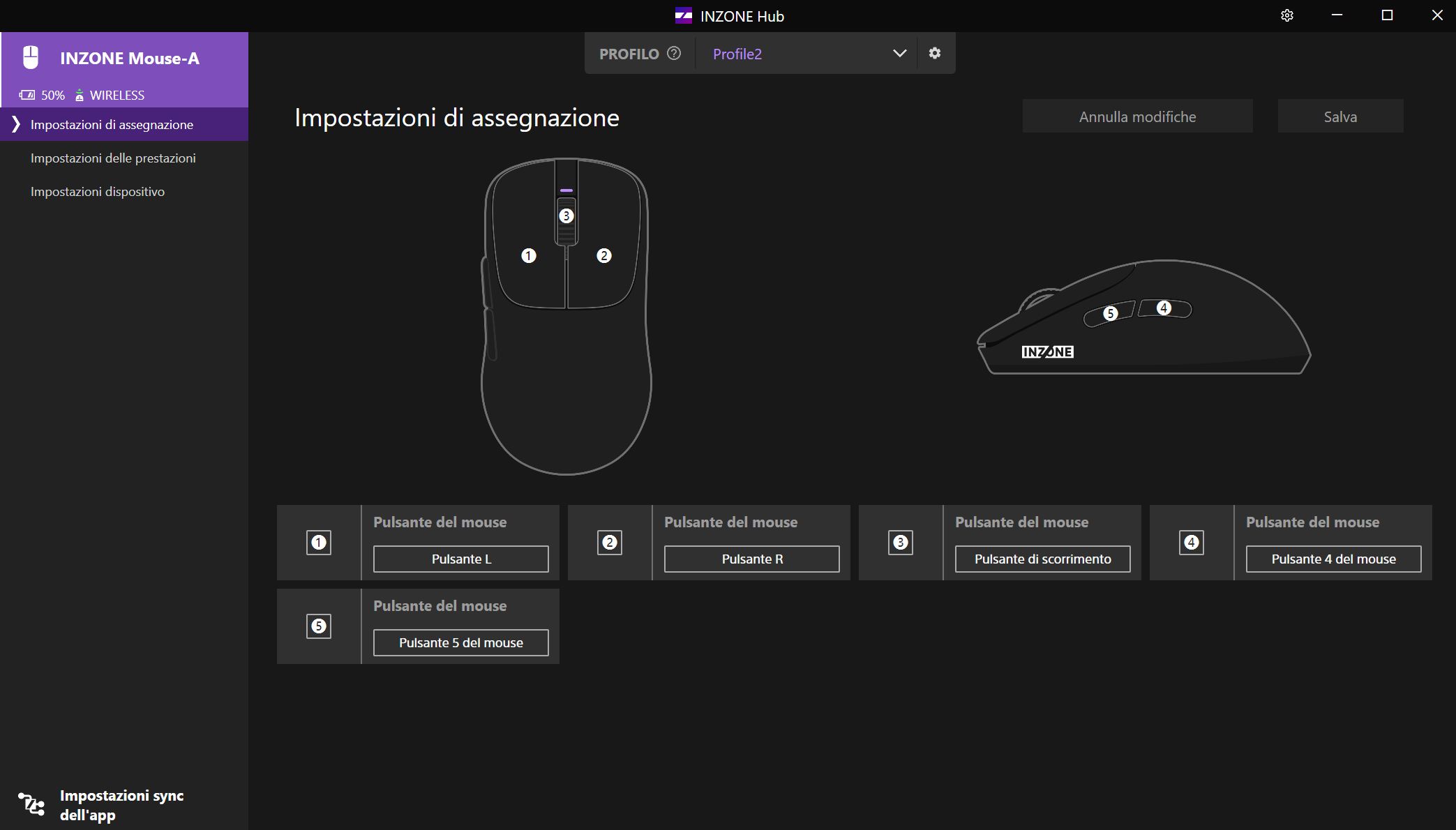The height and width of the screenshot is (830, 1456).
Task: Click the INZONE Mouse-A device icon
Action: coord(31,58)
